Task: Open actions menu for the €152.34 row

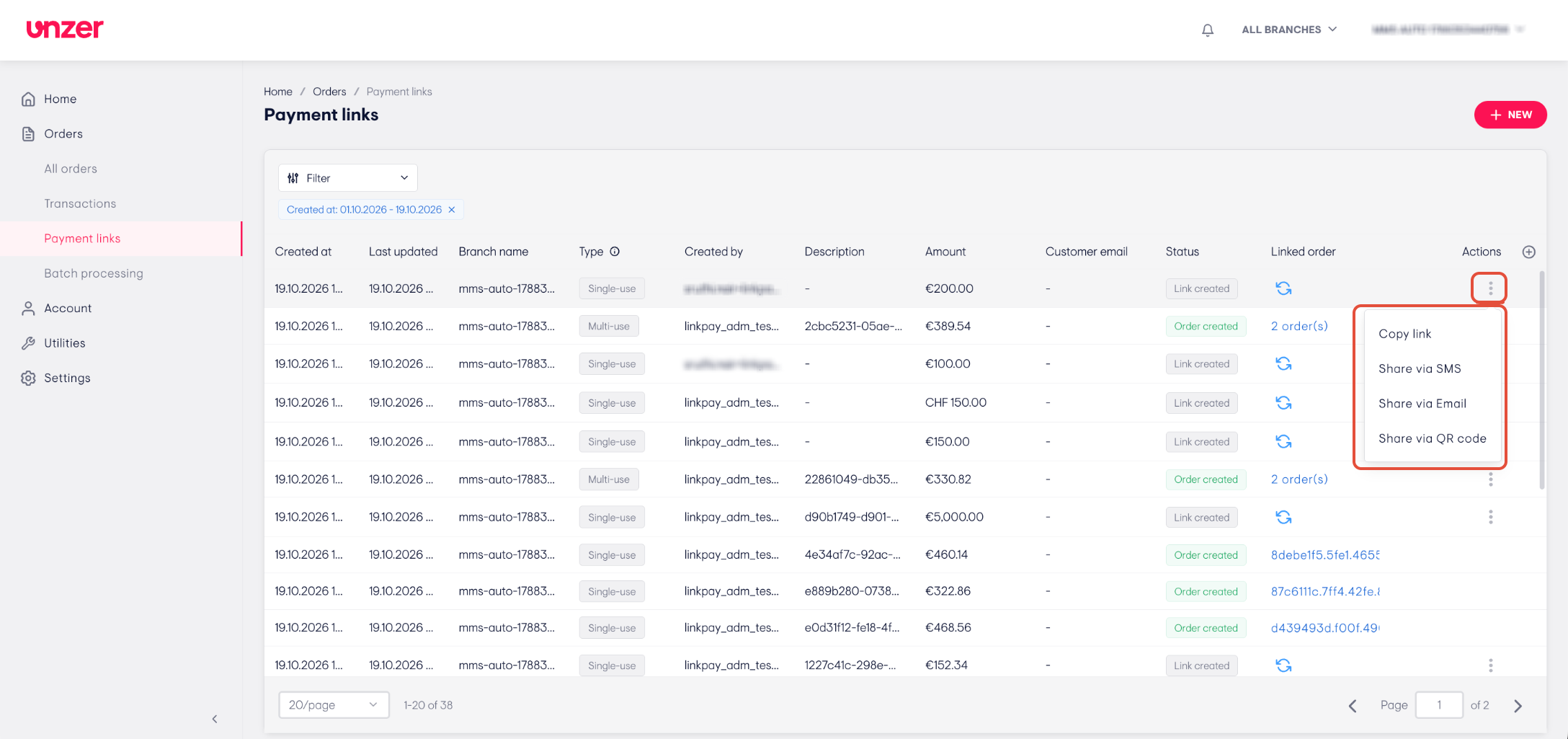Action: click(x=1490, y=665)
